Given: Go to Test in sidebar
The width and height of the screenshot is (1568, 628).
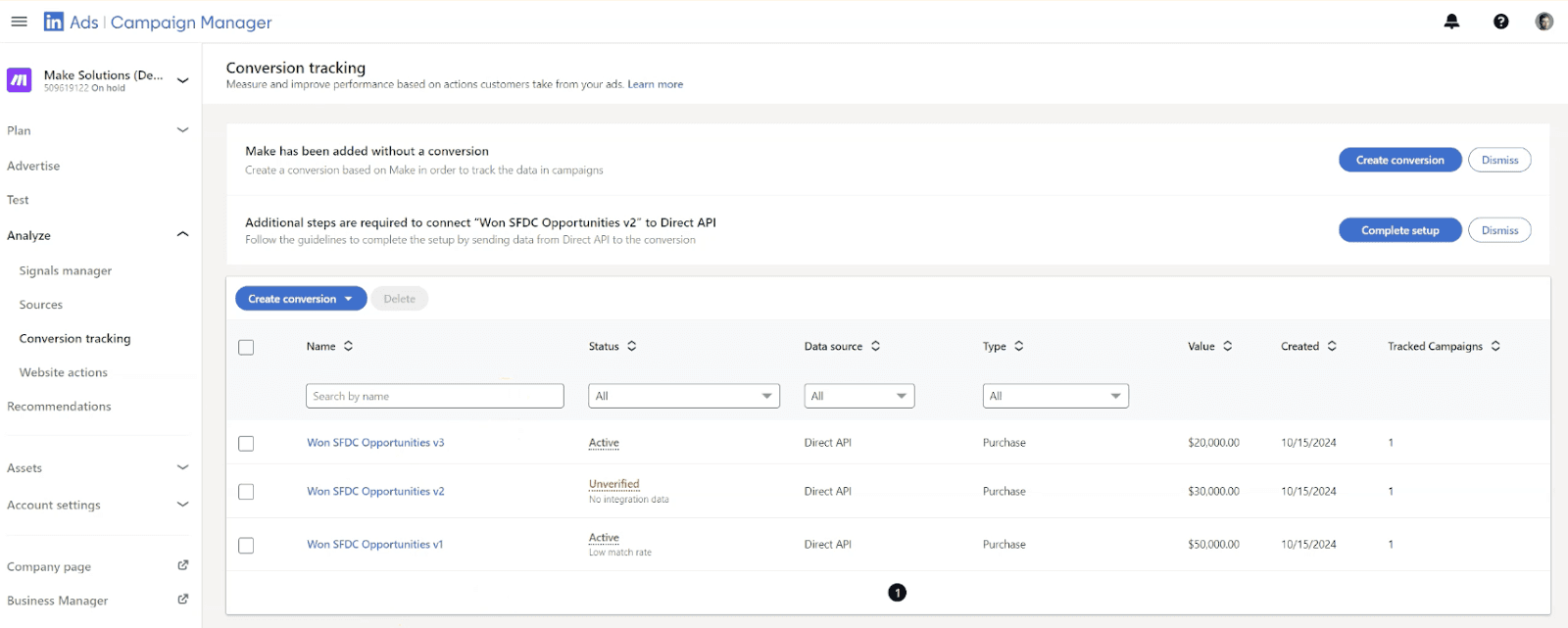Looking at the screenshot, I should (x=18, y=200).
